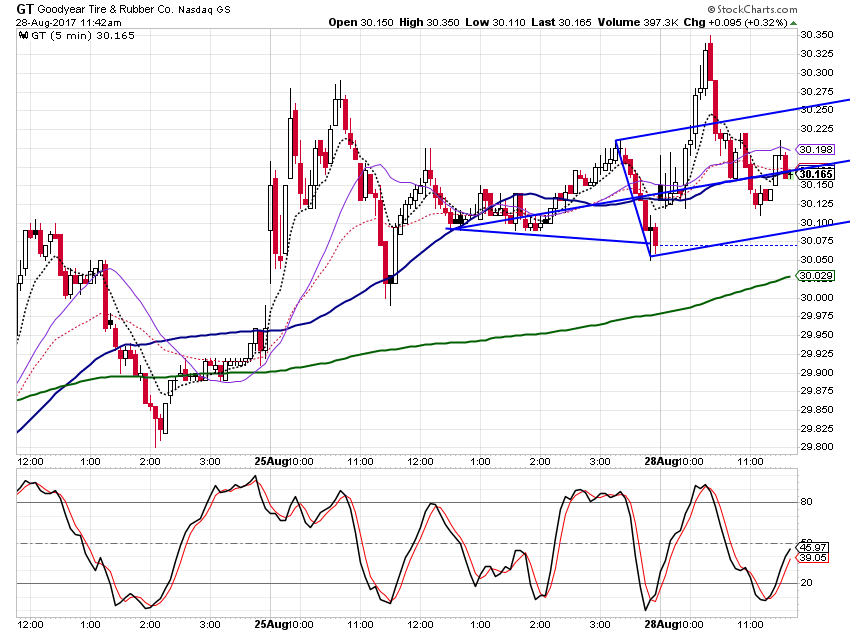The height and width of the screenshot is (633, 850).
Task: Click the green up-arrow next to Chg
Action: [x=794, y=23]
